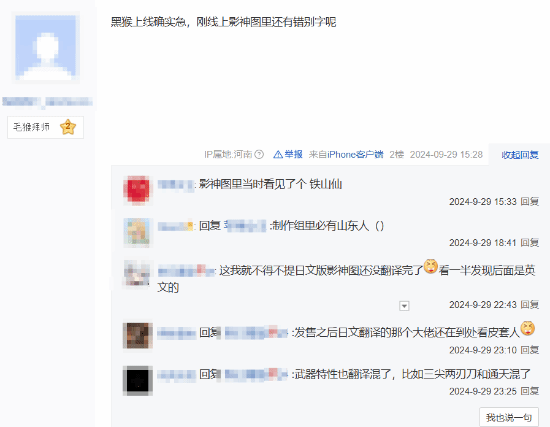Click 回复 next to 18:41 timestamp
Viewport: 550px width, 427px height.
529,242
